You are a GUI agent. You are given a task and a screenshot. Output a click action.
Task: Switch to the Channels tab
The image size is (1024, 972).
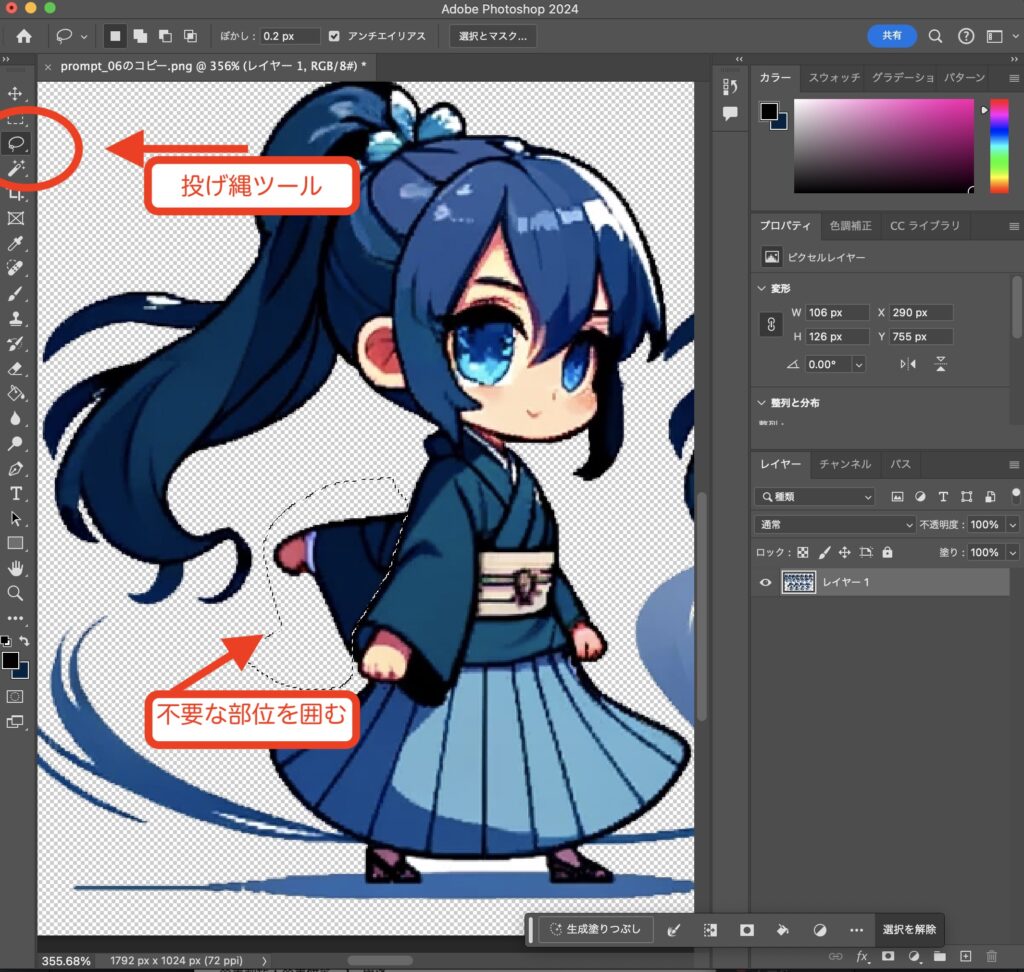click(845, 464)
